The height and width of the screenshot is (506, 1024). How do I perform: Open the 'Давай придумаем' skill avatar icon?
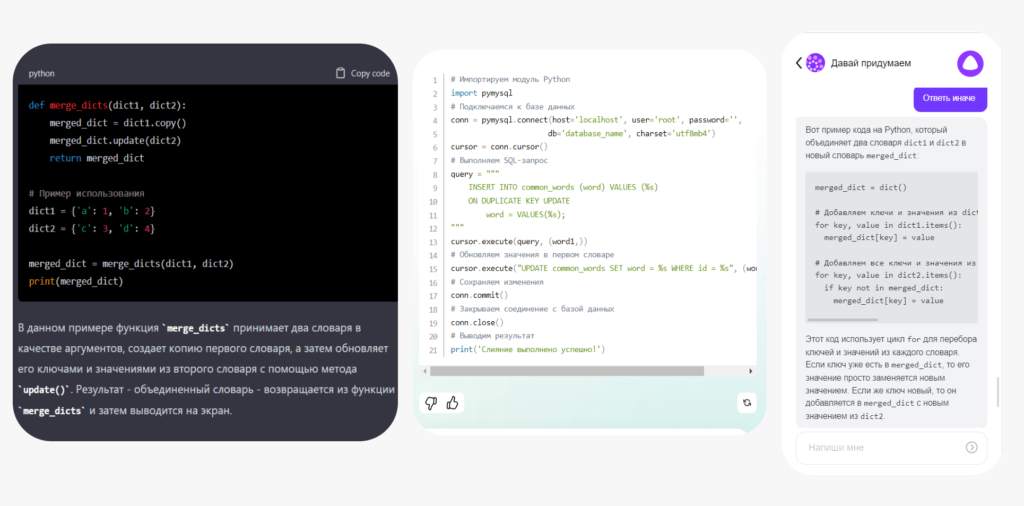pos(815,63)
